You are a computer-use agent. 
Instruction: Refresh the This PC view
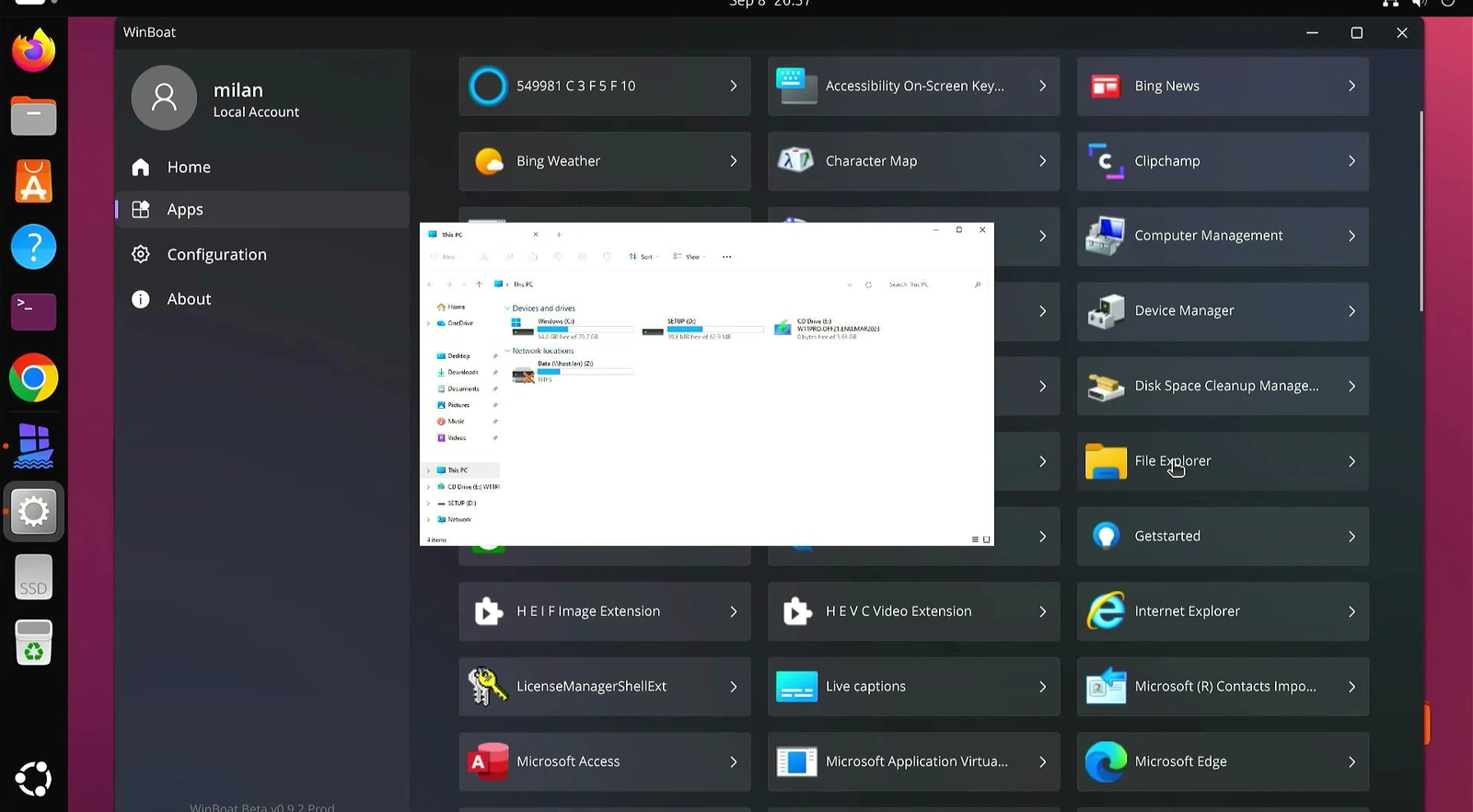coord(868,284)
